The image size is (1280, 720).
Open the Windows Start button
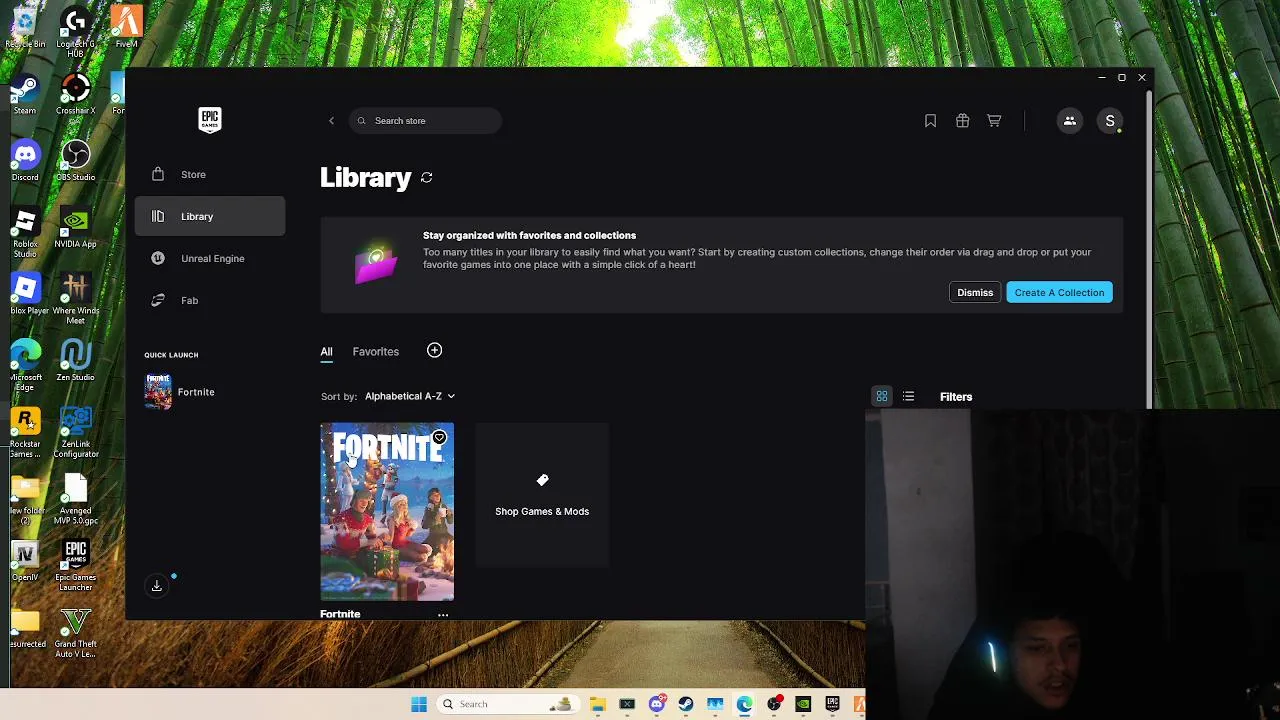(x=419, y=704)
